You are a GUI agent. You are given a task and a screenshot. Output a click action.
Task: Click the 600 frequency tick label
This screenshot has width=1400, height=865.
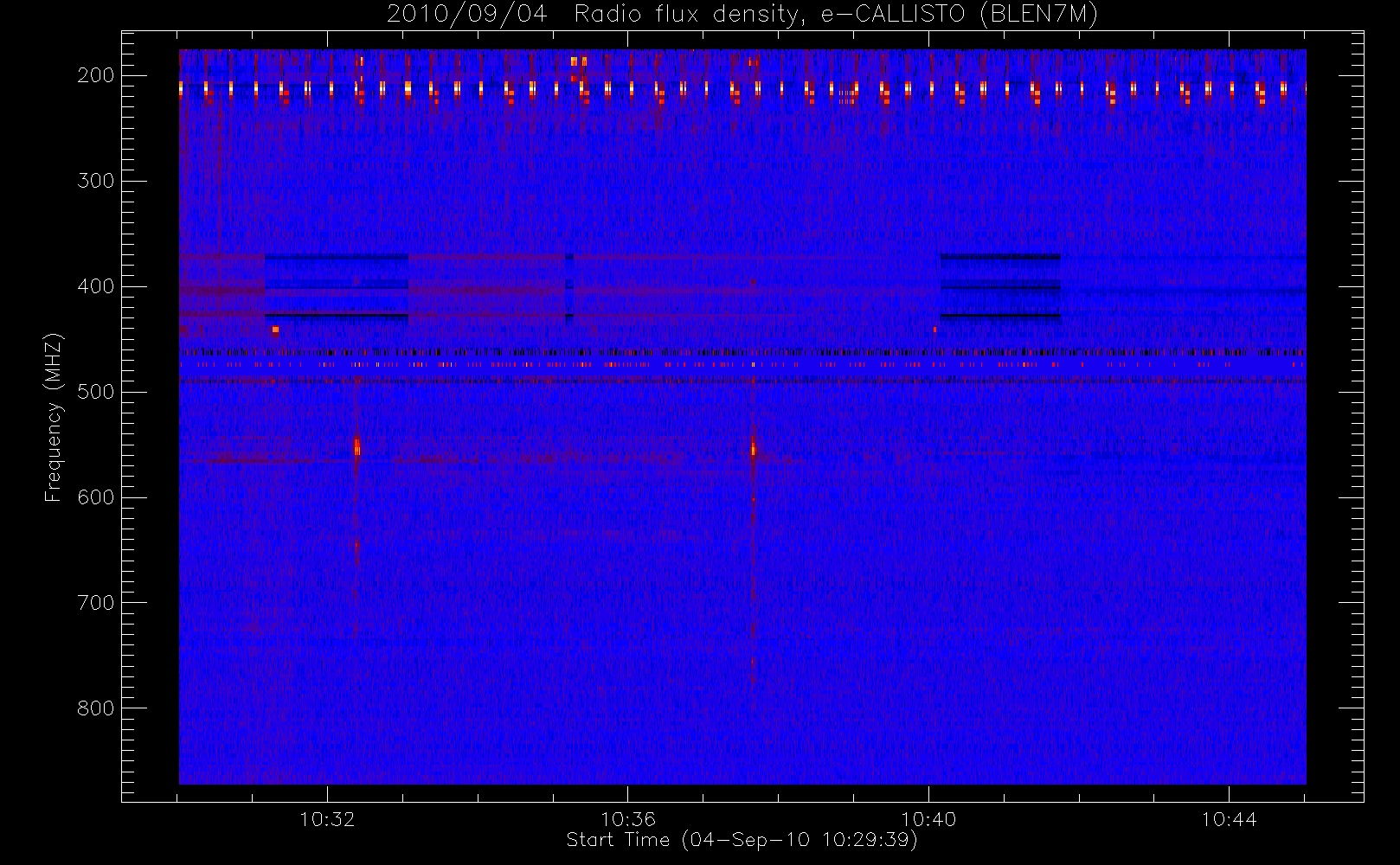[x=96, y=497]
